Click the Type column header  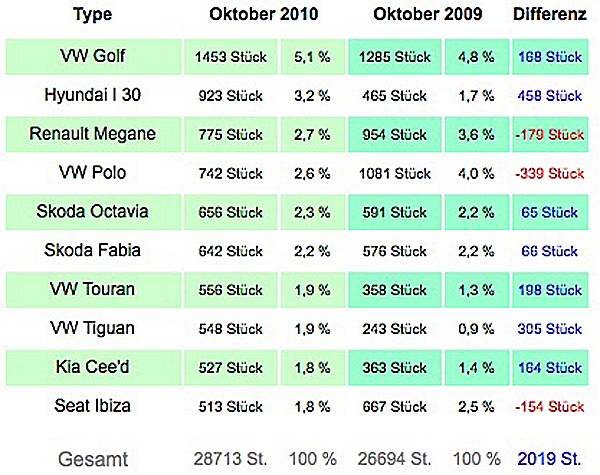(x=93, y=15)
